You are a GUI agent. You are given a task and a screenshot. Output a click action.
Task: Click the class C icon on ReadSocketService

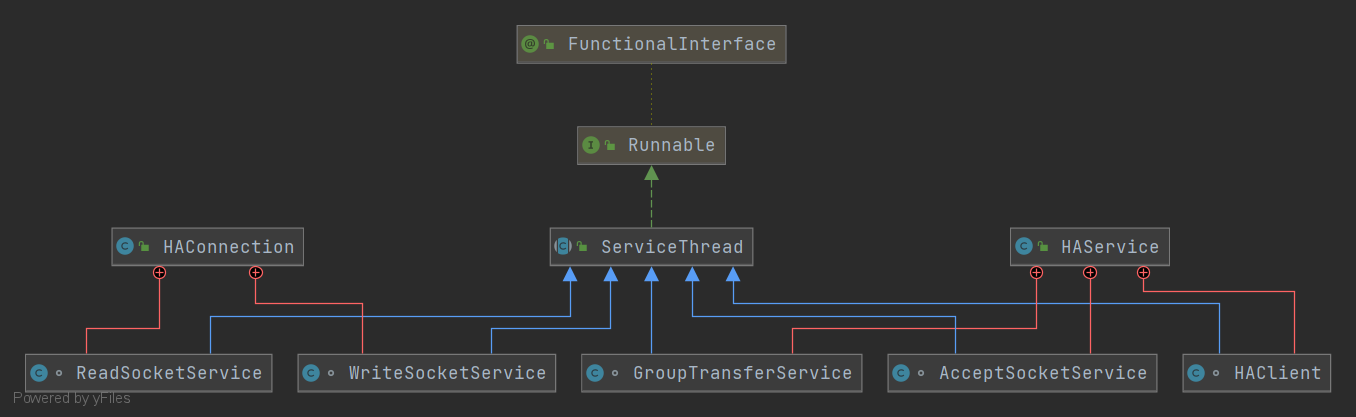click(x=38, y=373)
